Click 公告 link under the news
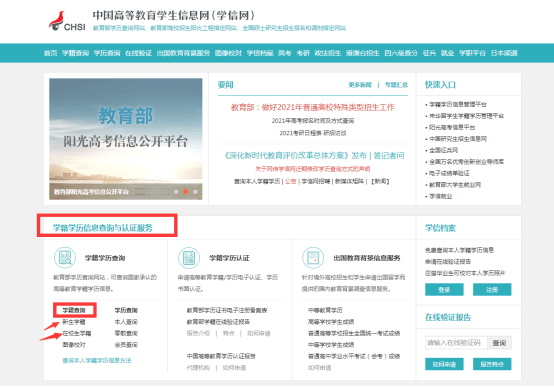The image size is (554, 387). point(290,181)
